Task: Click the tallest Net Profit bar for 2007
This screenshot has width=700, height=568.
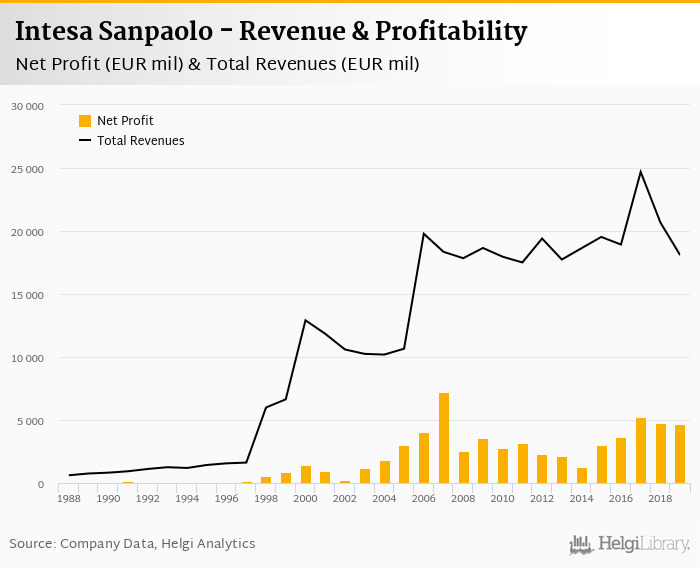Action: click(444, 438)
